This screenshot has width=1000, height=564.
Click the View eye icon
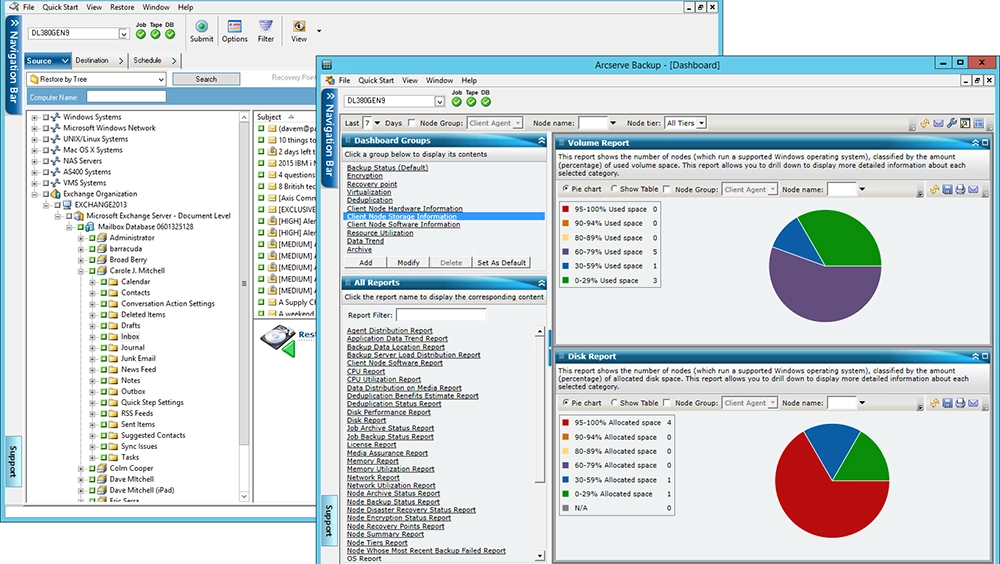pyautogui.click(x=298, y=27)
